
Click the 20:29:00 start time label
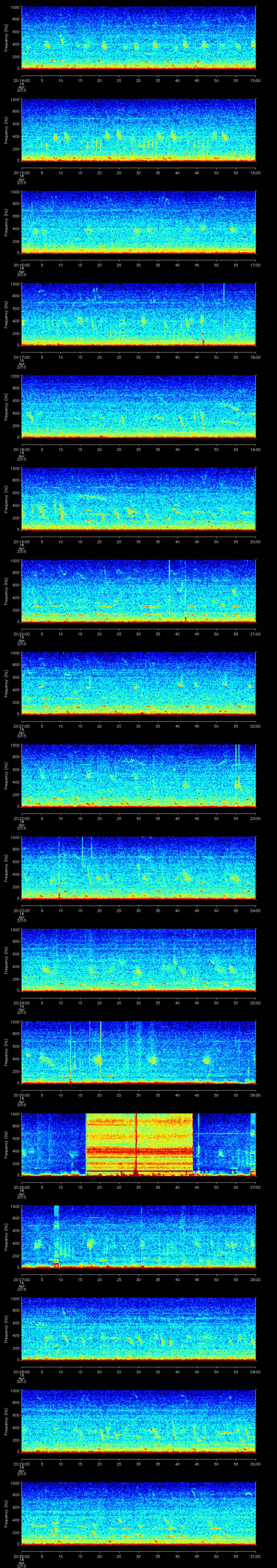click(x=21, y=1464)
